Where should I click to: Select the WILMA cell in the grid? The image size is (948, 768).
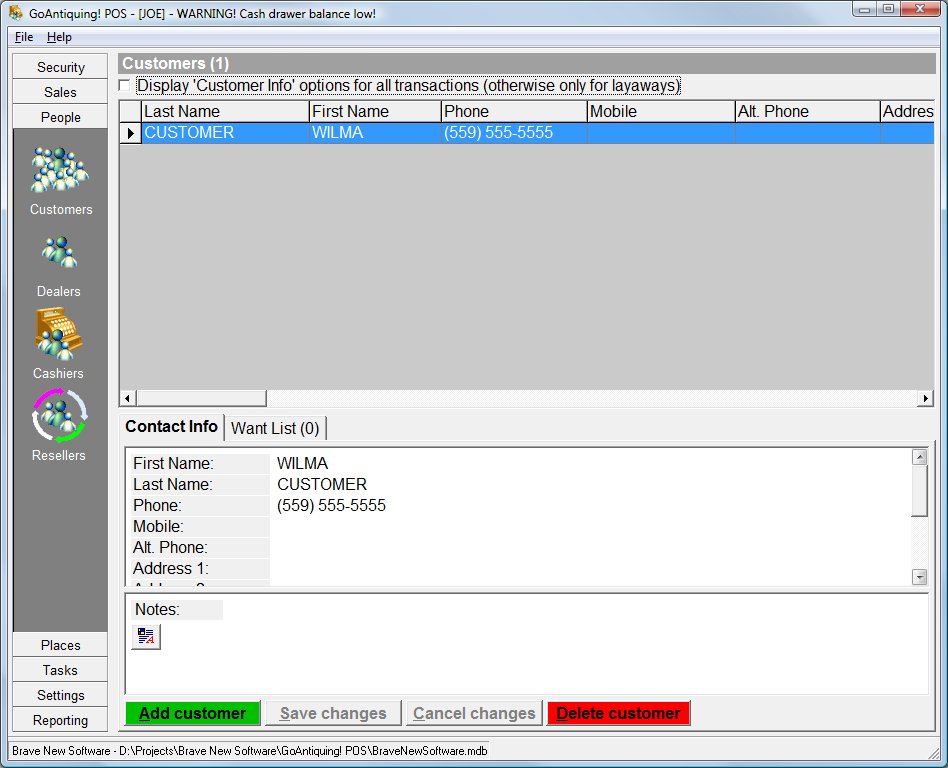tap(375, 133)
